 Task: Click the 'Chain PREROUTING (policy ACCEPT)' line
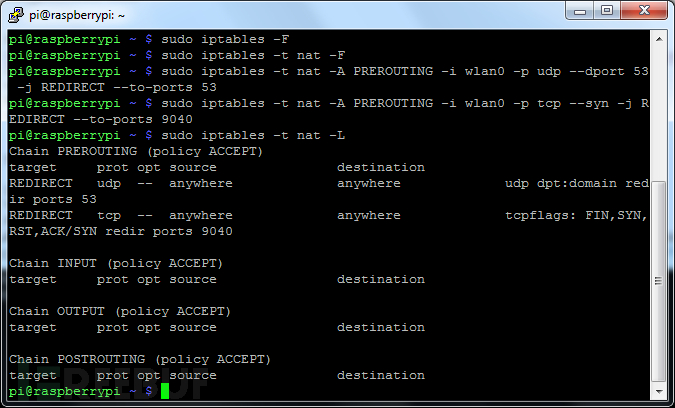point(136,151)
